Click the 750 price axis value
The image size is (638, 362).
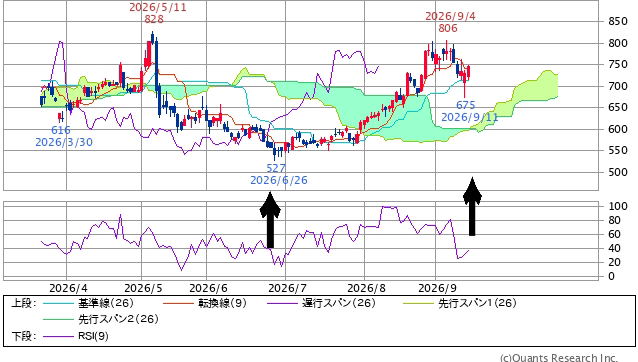tap(618, 65)
